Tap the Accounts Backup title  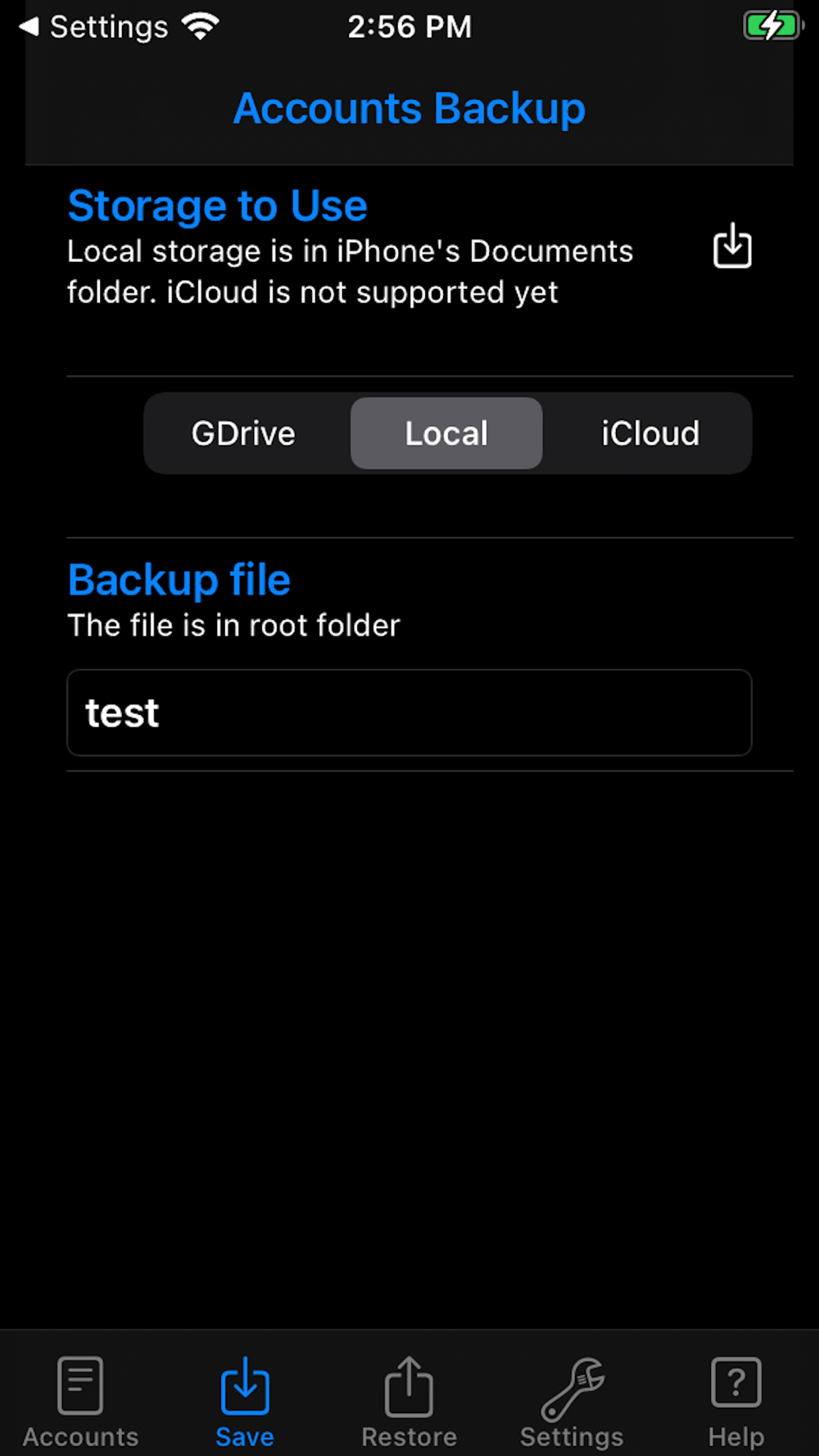(409, 108)
